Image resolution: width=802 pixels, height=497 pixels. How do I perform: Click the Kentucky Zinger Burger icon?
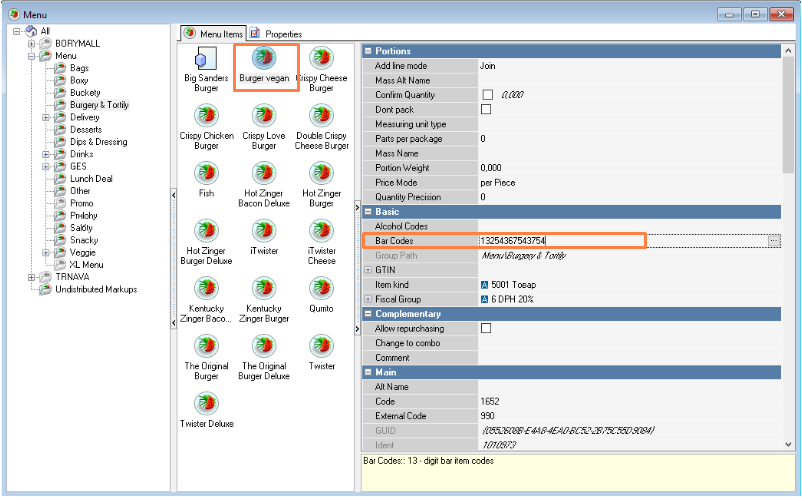point(264,289)
